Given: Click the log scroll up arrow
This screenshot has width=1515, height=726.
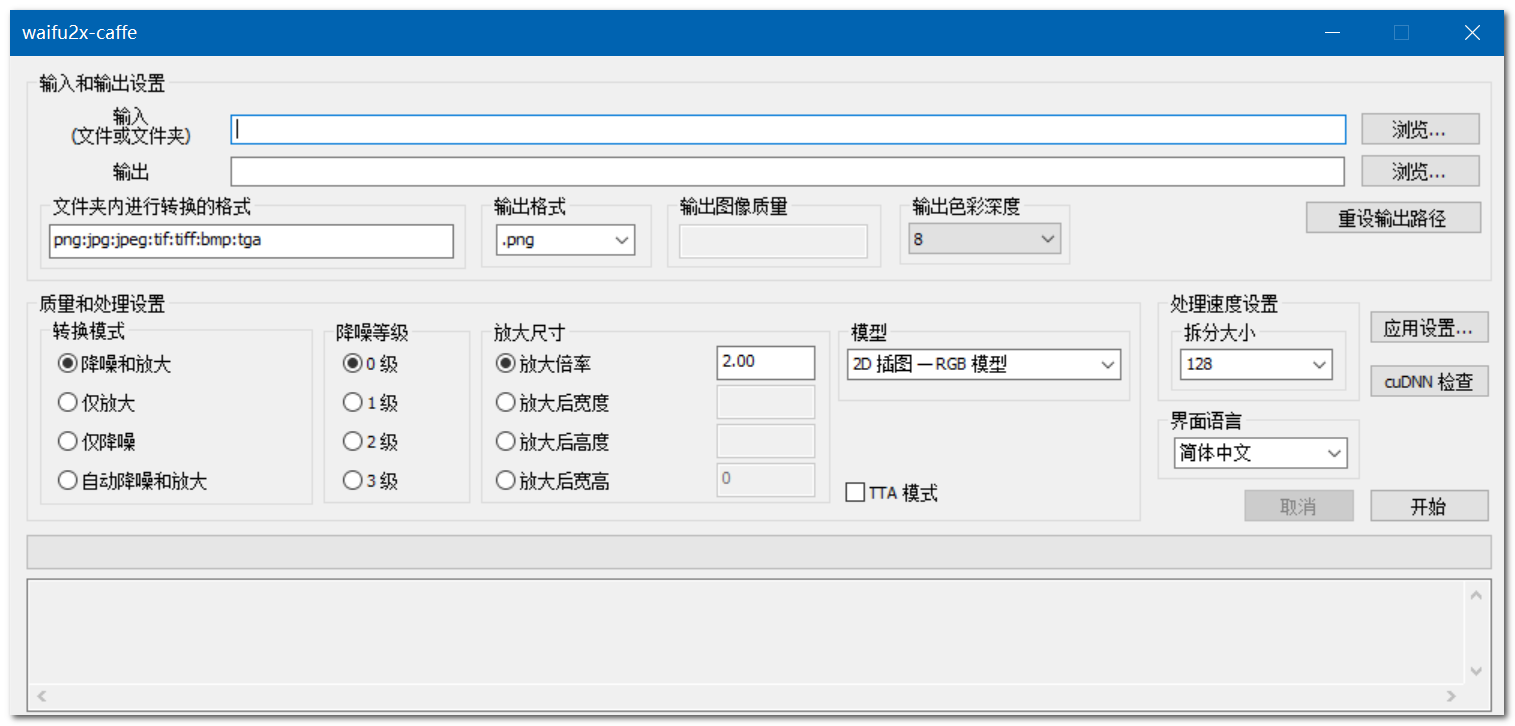Looking at the screenshot, I should click(x=1476, y=595).
